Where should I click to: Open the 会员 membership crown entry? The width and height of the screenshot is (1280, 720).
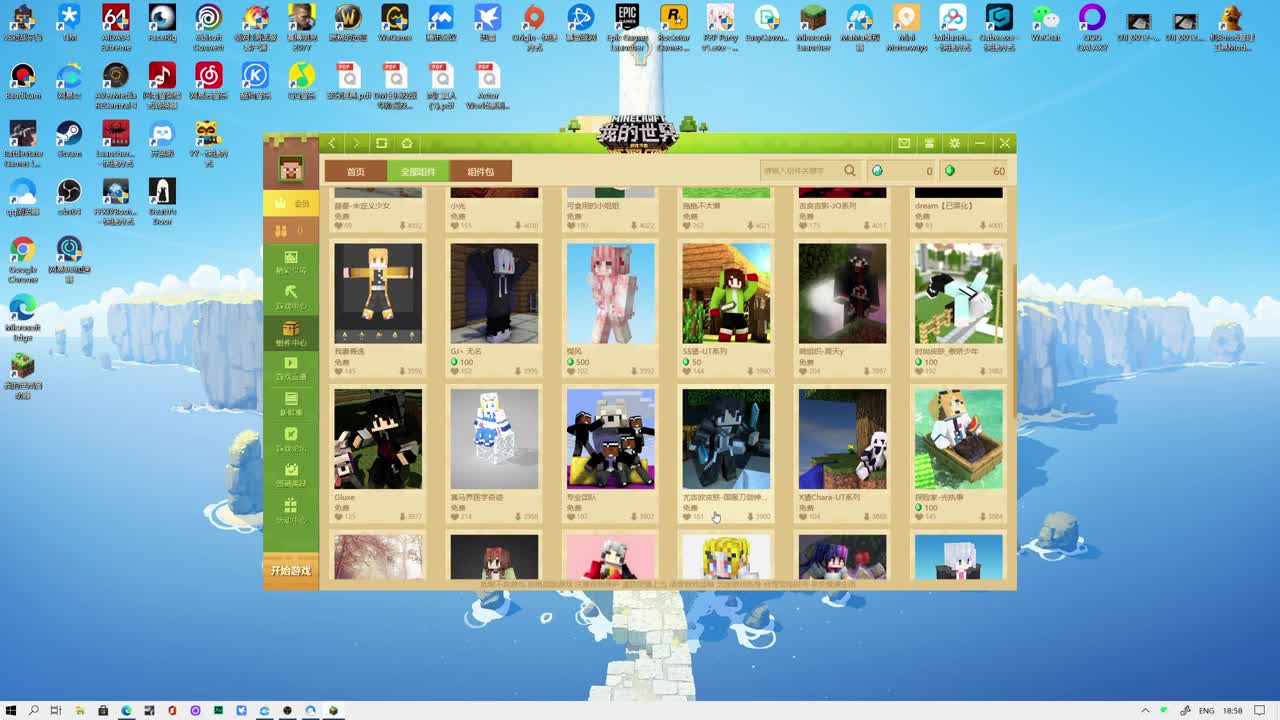pos(291,203)
